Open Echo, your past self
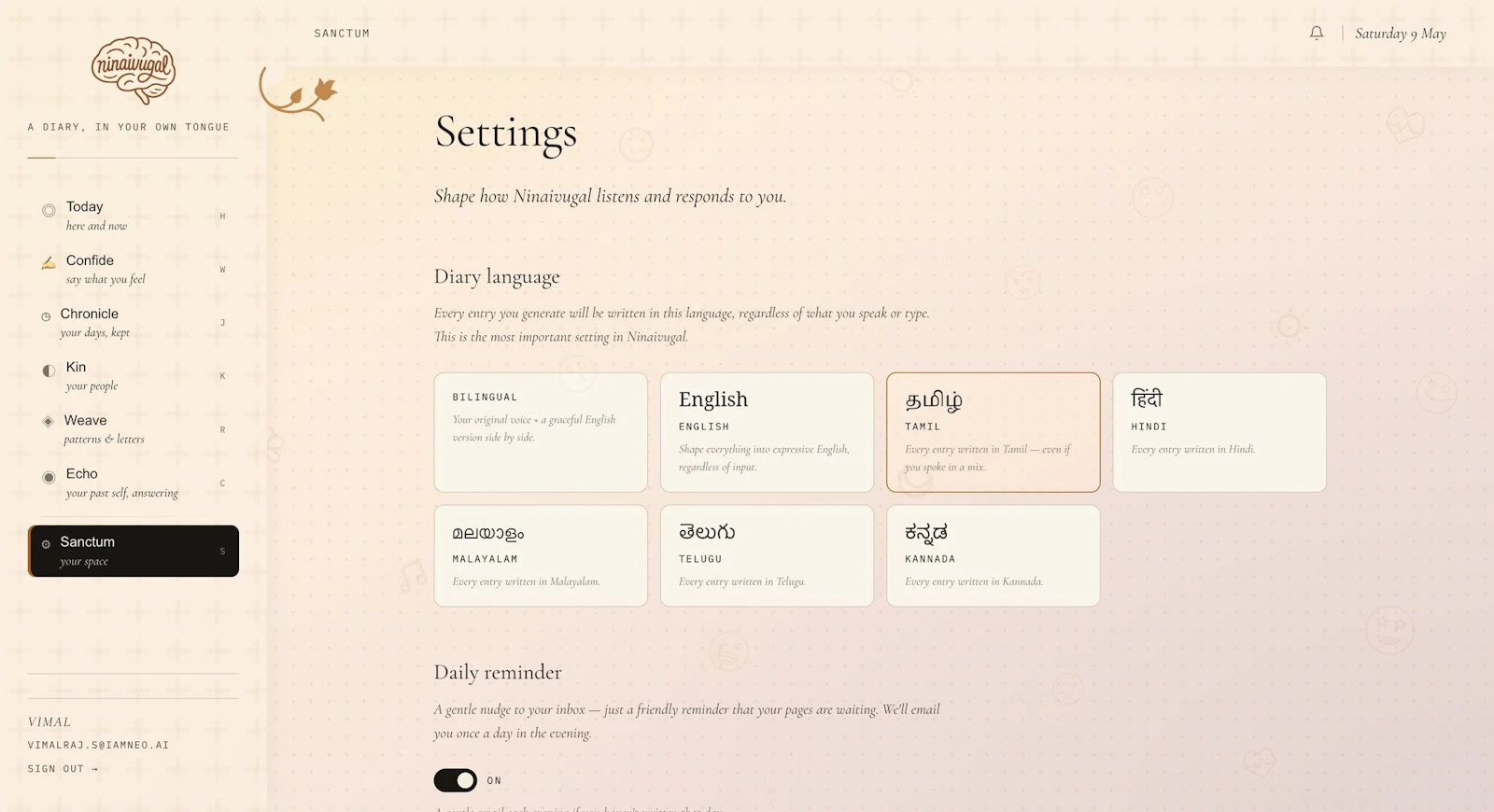1494x812 pixels. 134,483
